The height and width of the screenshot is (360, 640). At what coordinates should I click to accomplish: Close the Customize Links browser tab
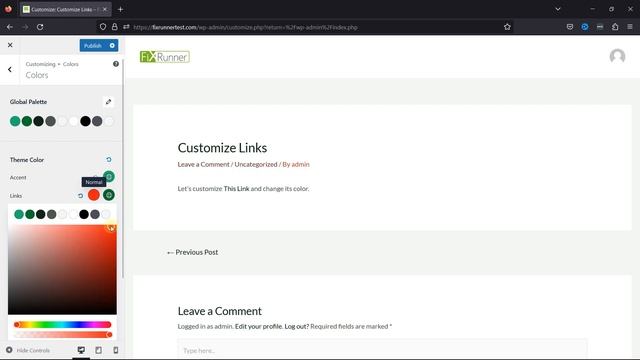click(104, 9)
